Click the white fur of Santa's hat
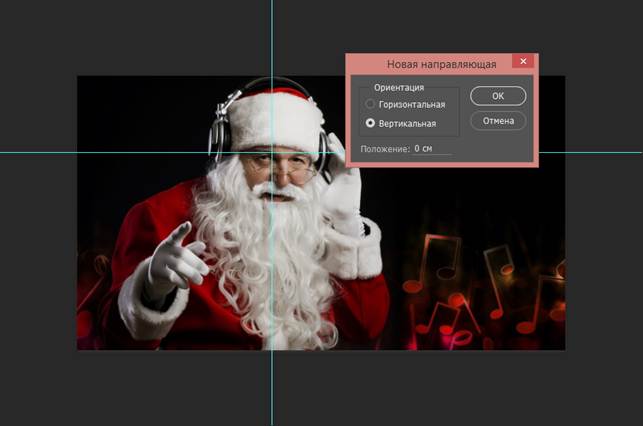 tap(274, 120)
